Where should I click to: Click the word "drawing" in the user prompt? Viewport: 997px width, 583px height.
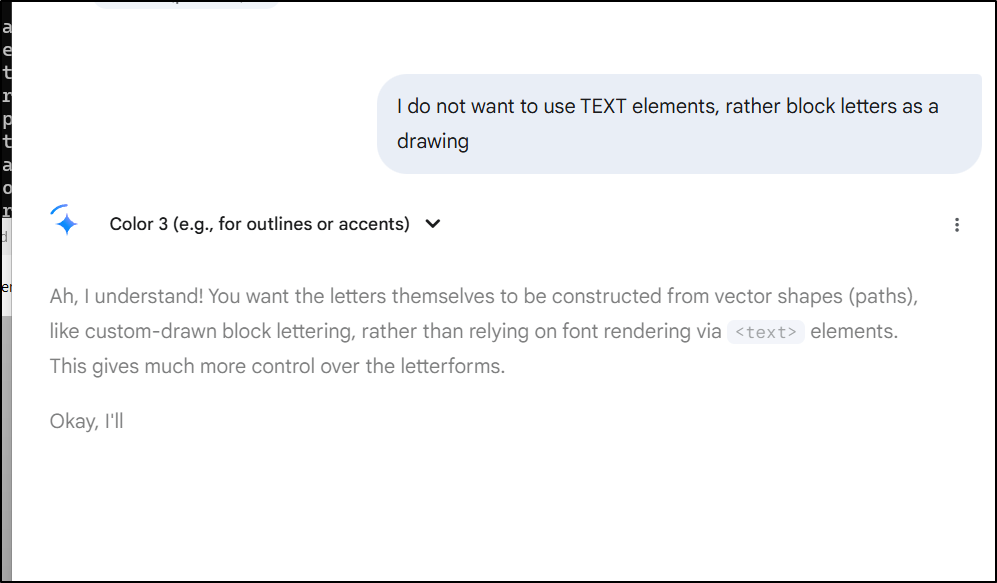(x=433, y=141)
